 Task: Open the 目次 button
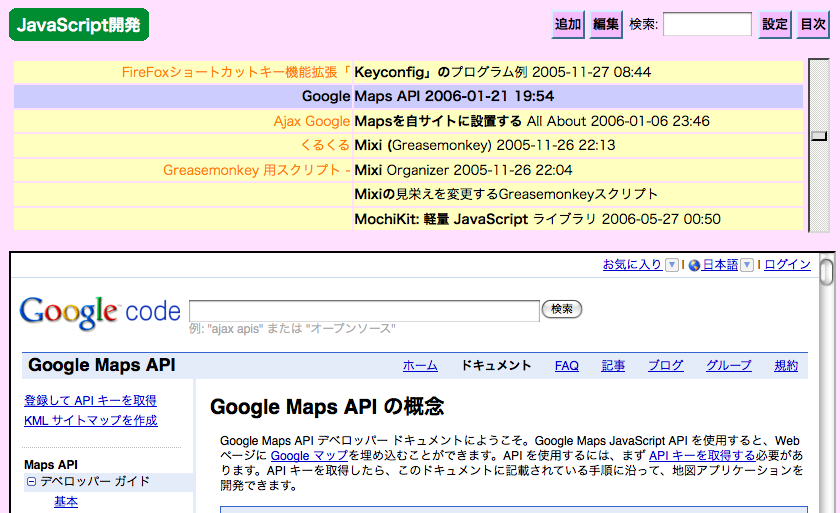coord(813,25)
